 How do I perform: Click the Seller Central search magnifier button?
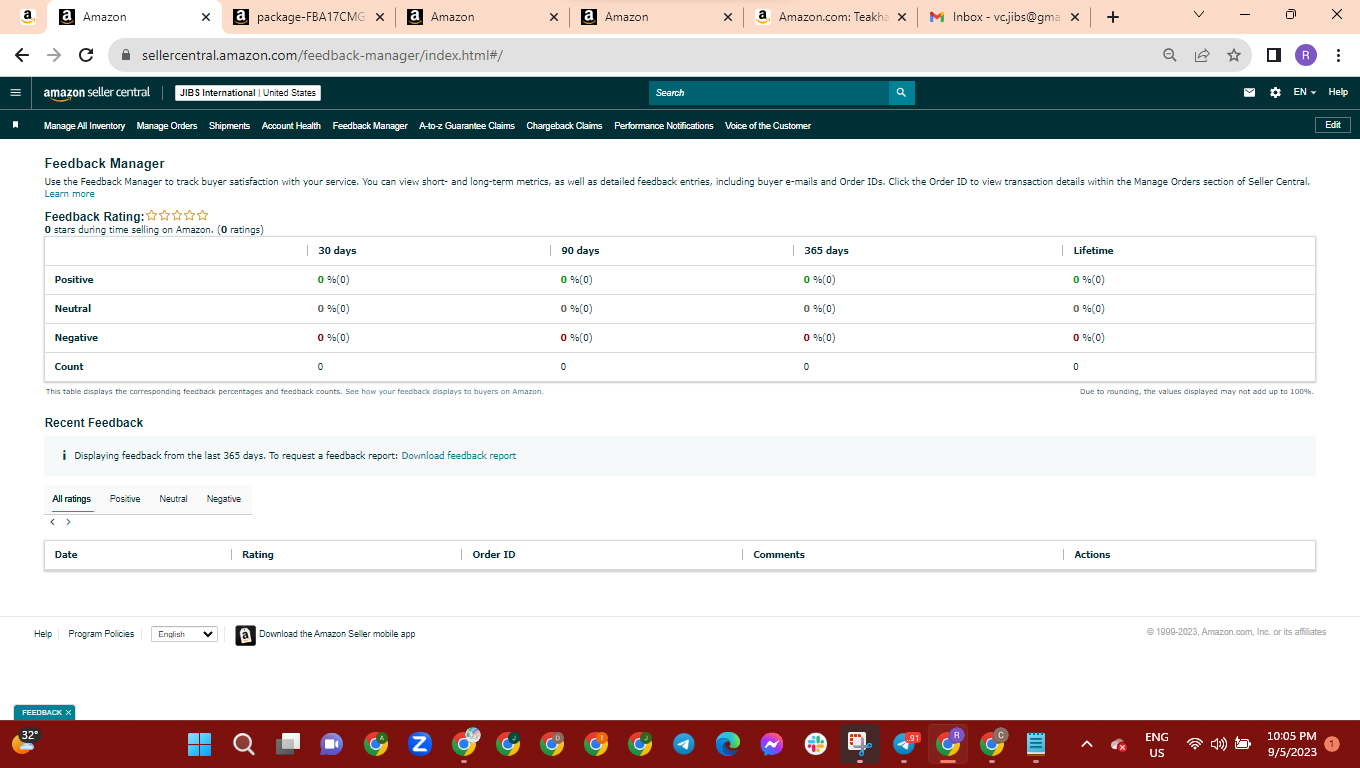(x=901, y=93)
